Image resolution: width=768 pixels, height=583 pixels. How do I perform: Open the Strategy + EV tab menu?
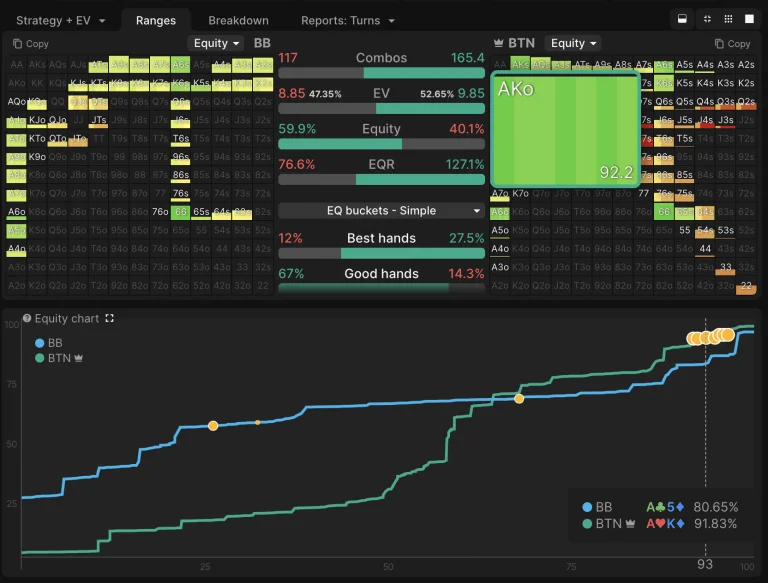click(60, 20)
